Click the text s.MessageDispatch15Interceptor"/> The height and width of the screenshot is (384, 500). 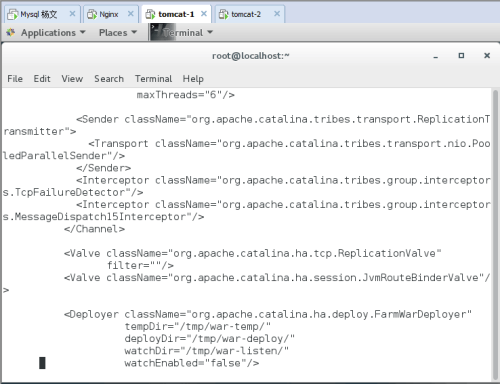[x=103, y=217]
